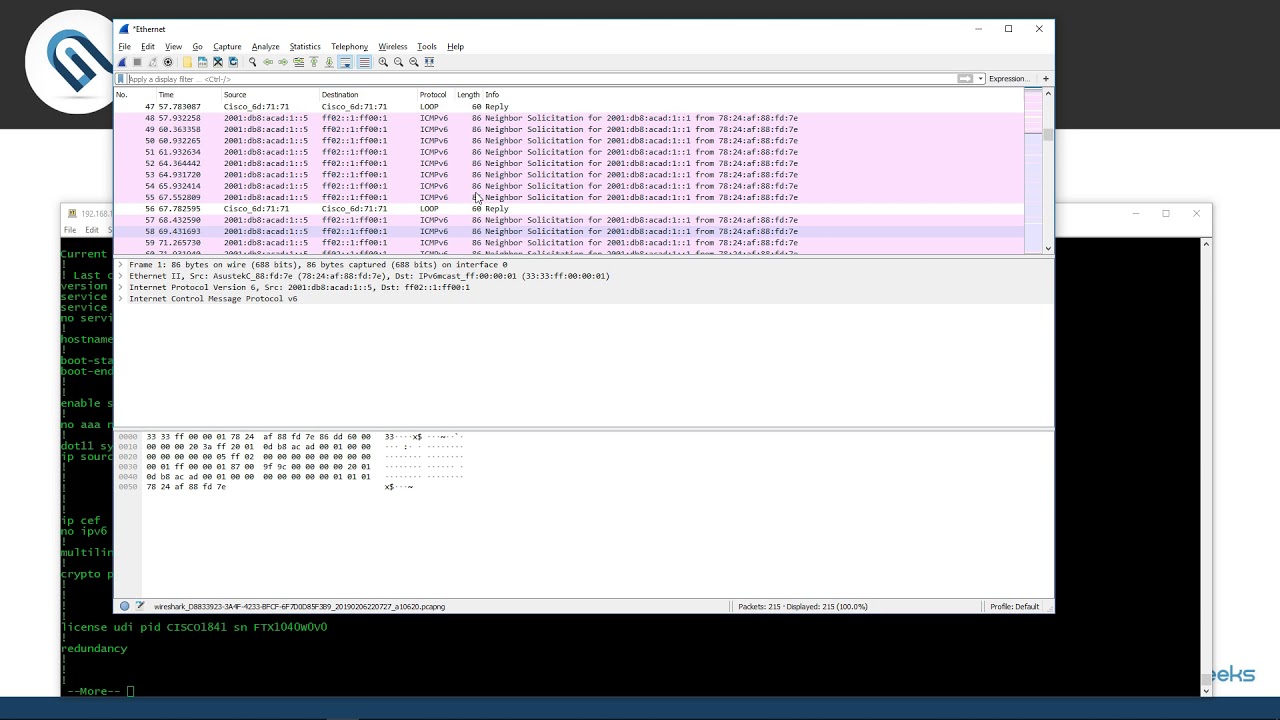The height and width of the screenshot is (720, 1280).
Task: Apply the display filter arrow button
Action: [x=964, y=79]
